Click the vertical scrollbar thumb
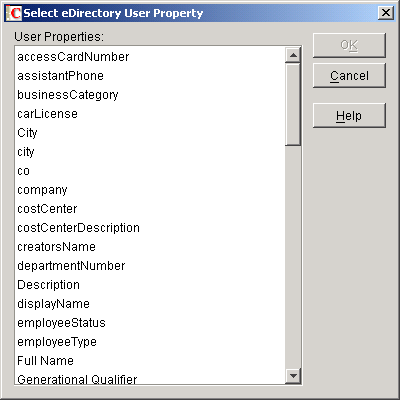The width and height of the screenshot is (400, 400). click(293, 104)
